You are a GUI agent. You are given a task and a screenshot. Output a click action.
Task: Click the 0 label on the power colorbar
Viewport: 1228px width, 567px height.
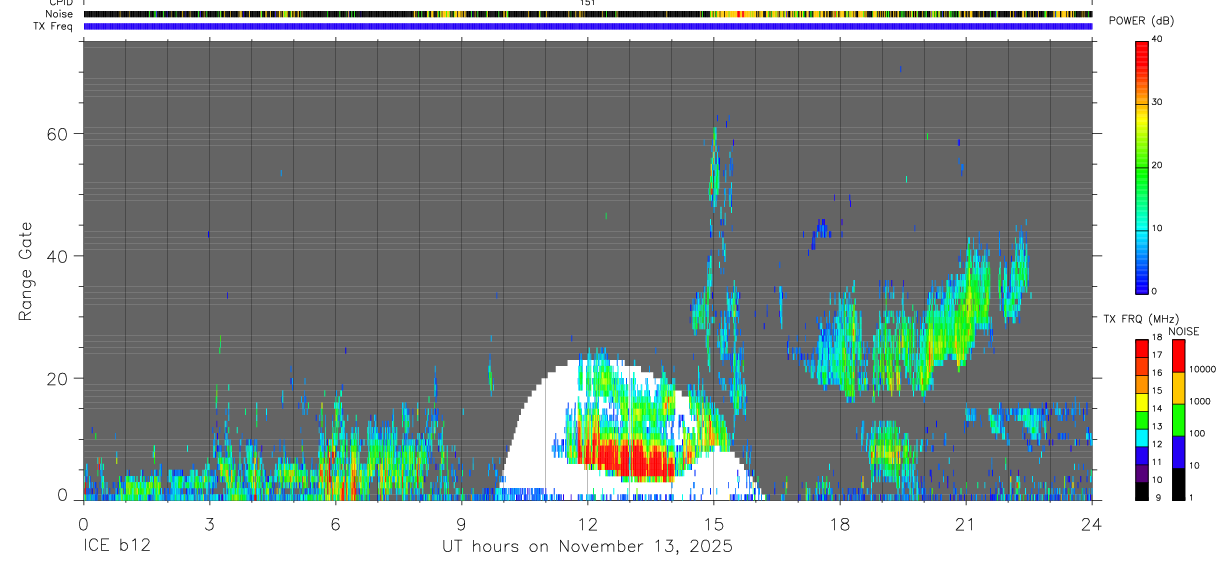[x=1154, y=291]
